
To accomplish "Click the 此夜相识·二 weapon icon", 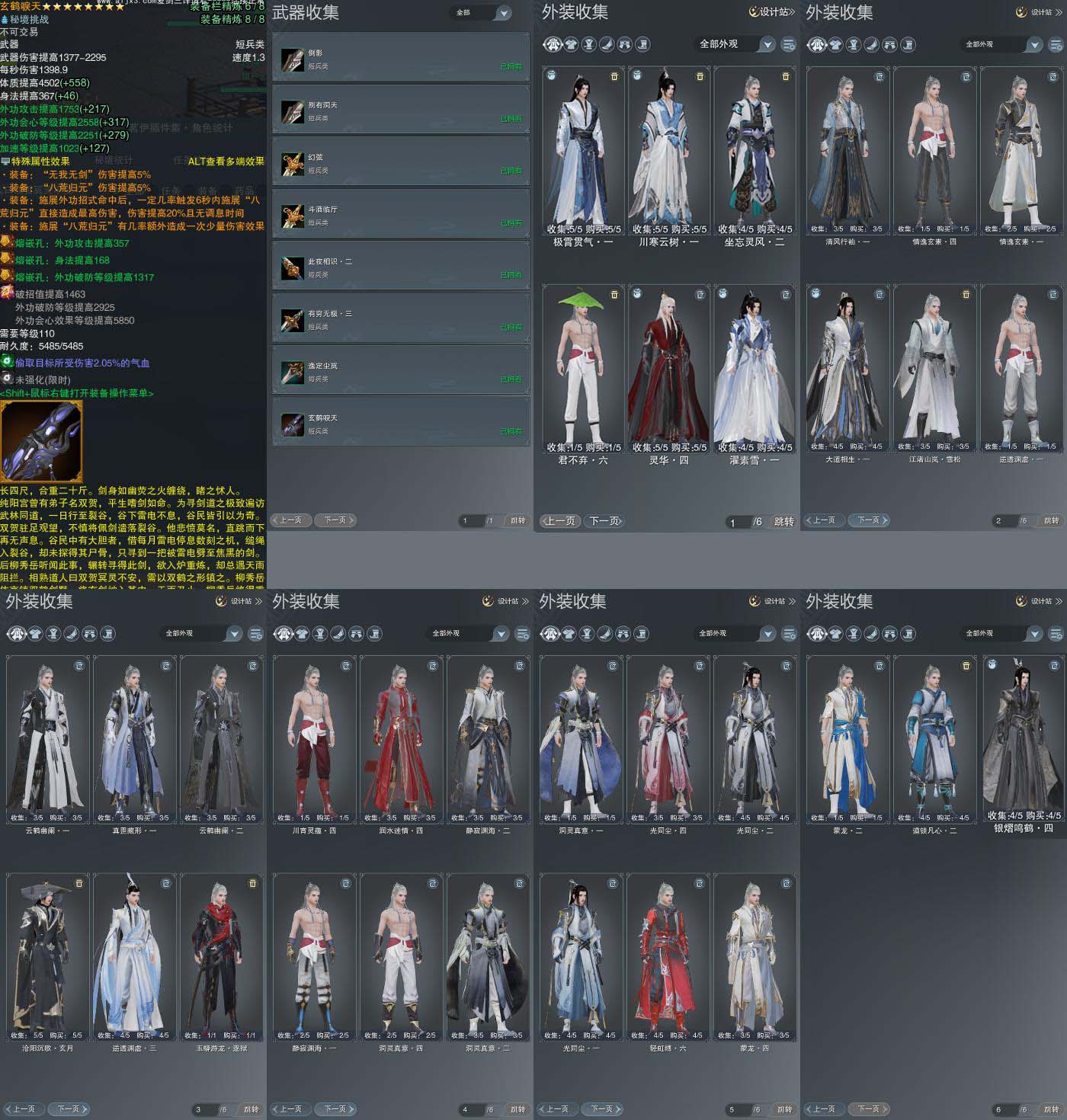I will [x=293, y=268].
